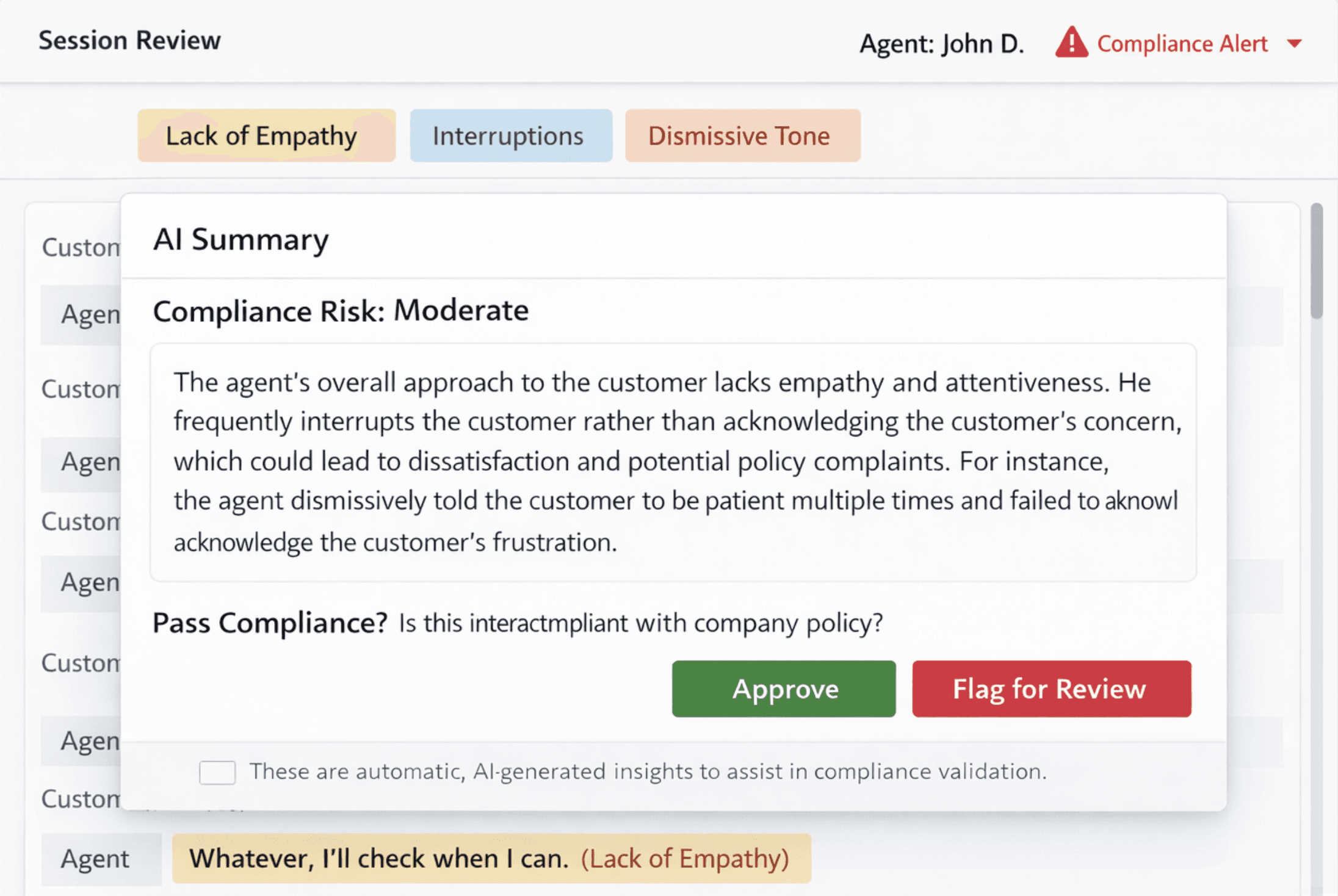Click the red (Lack of Empathy) annotation
This screenshot has width=1338, height=896.
685,859
